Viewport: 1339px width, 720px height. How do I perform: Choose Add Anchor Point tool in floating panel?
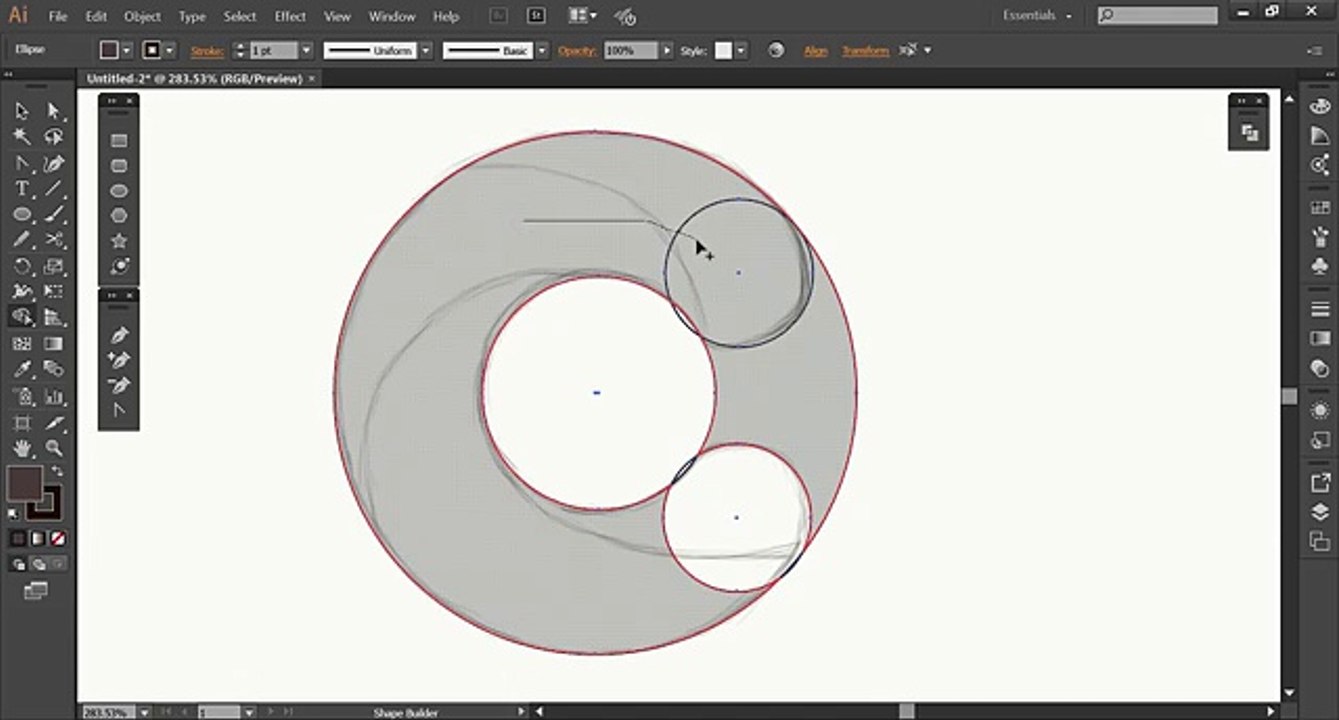pyautogui.click(x=119, y=360)
